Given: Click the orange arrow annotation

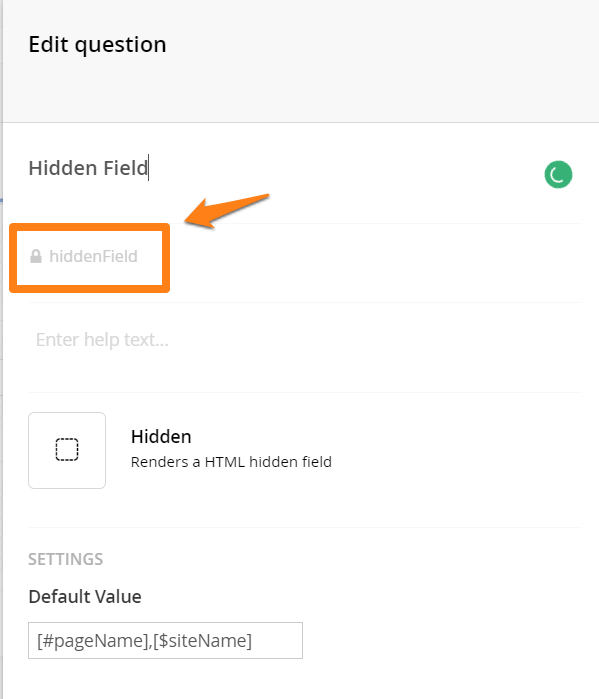Looking at the screenshot, I should tap(227, 210).
